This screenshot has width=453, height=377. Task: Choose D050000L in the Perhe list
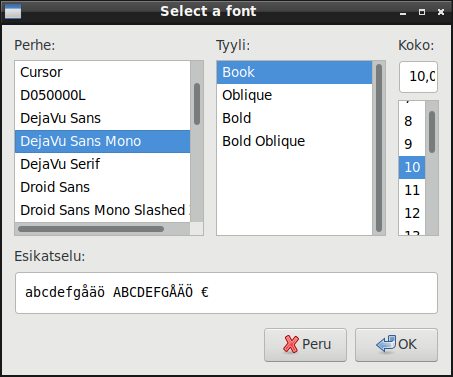pyautogui.click(x=102, y=95)
